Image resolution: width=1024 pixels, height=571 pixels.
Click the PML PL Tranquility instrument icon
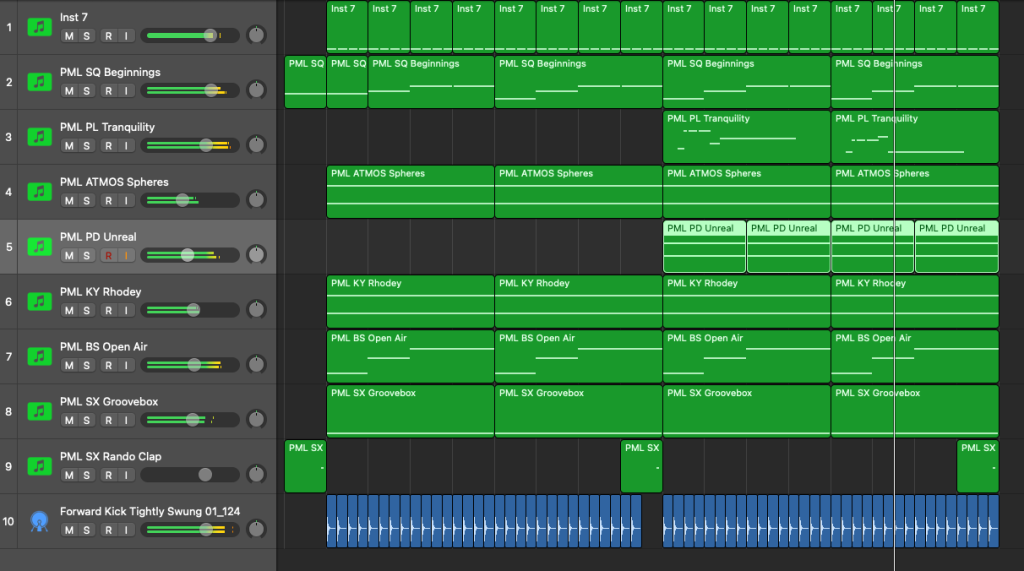tap(40, 136)
